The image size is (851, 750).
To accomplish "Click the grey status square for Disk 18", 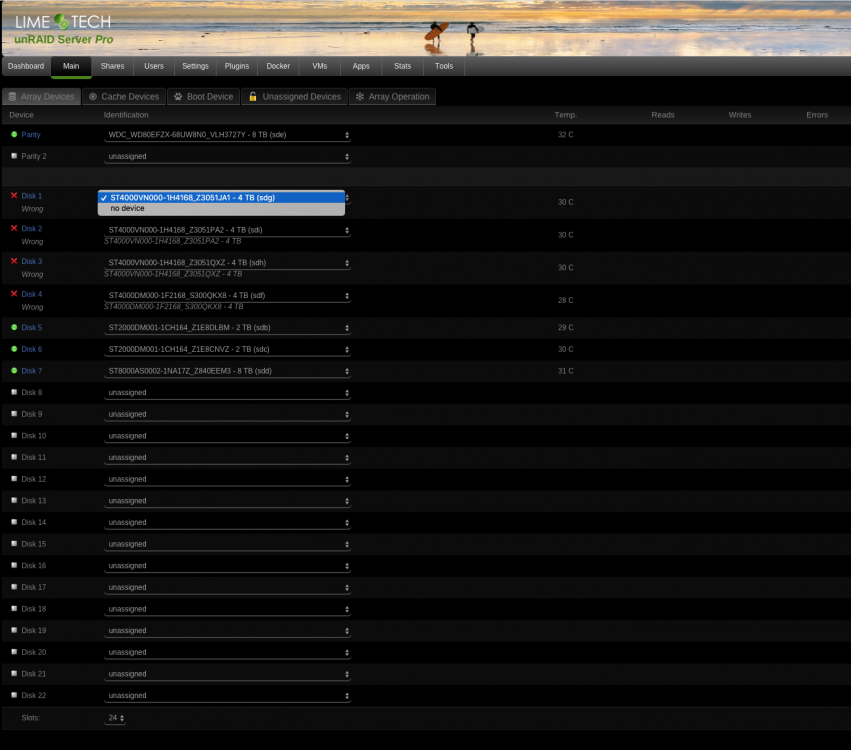I will pyautogui.click(x=14, y=608).
